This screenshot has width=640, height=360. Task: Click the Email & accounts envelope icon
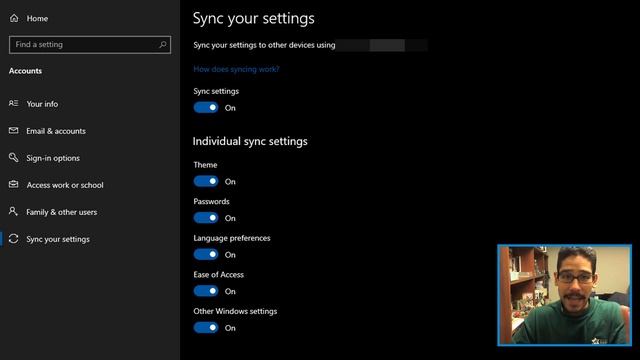coord(13,131)
